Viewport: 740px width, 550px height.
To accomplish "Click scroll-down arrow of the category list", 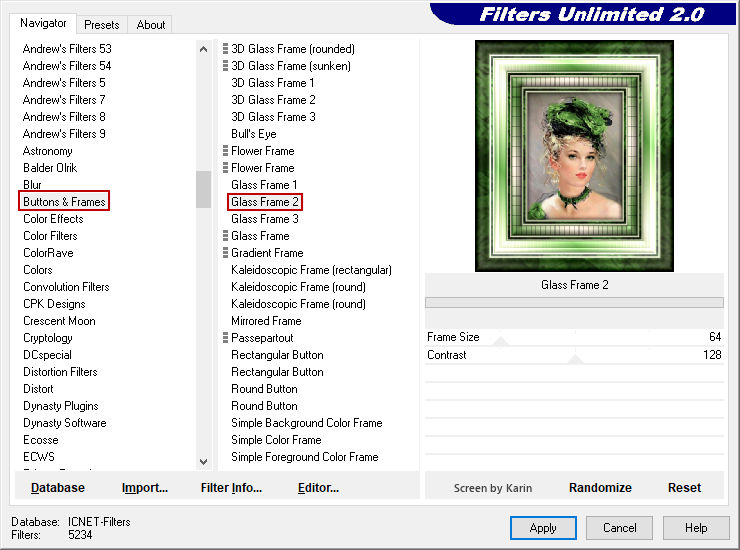I will click(x=204, y=461).
